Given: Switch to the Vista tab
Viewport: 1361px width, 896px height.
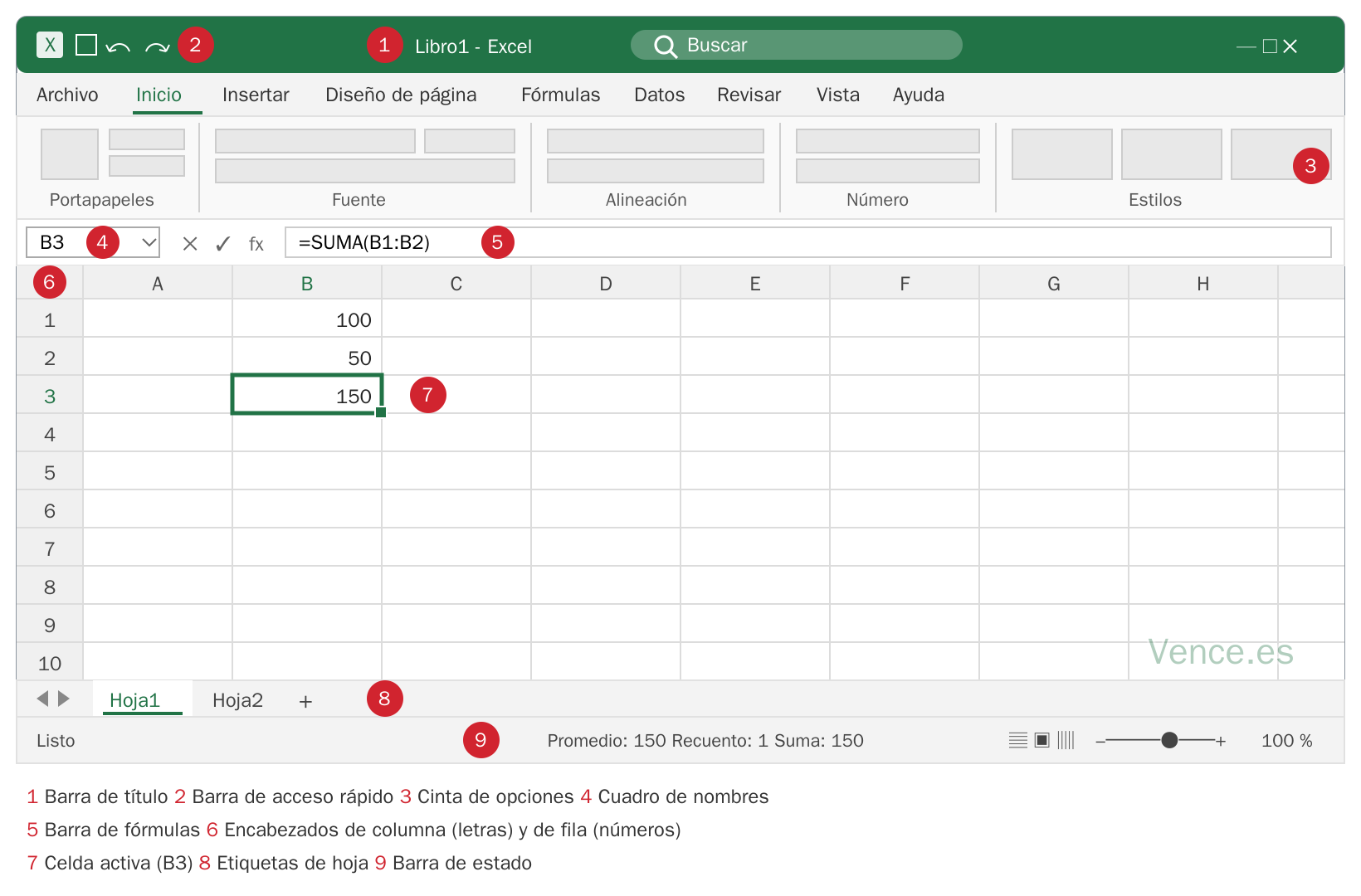Looking at the screenshot, I should point(837,95).
